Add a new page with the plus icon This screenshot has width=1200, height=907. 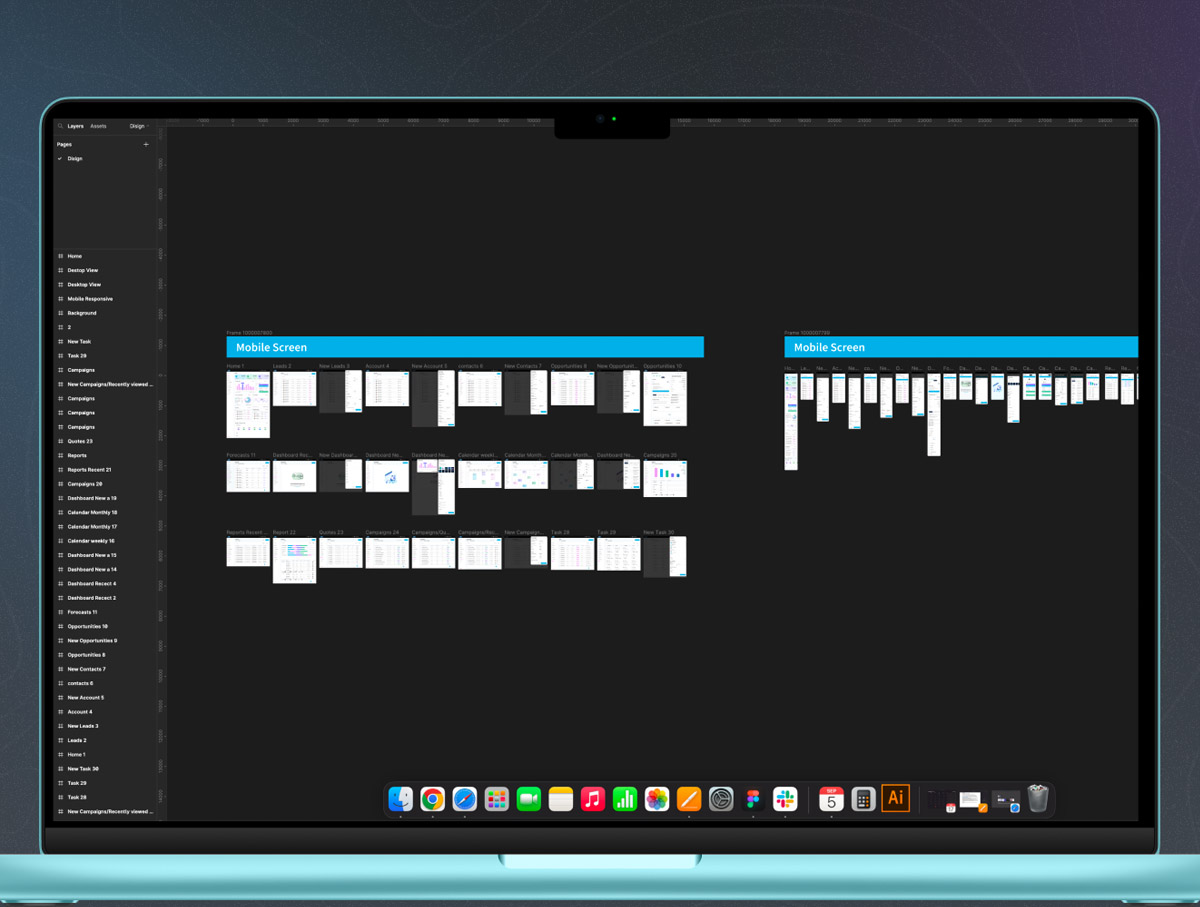click(146, 144)
